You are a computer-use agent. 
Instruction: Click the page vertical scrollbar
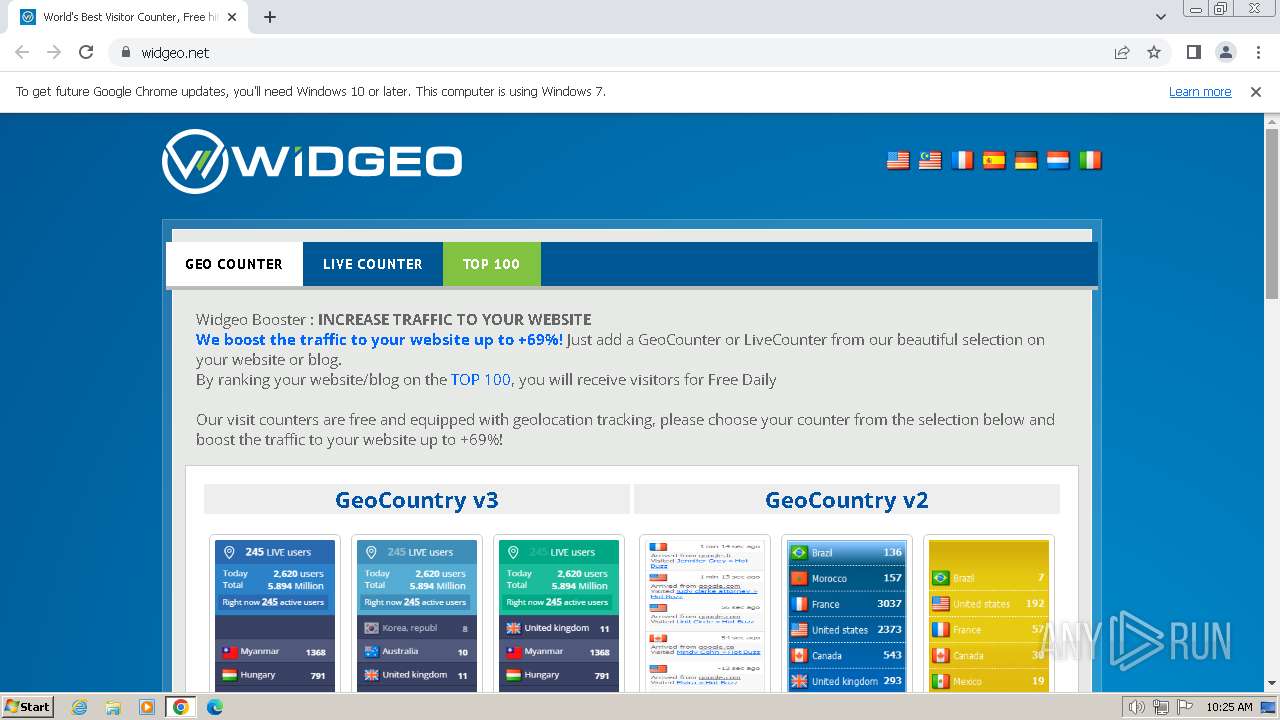coord(1272,214)
